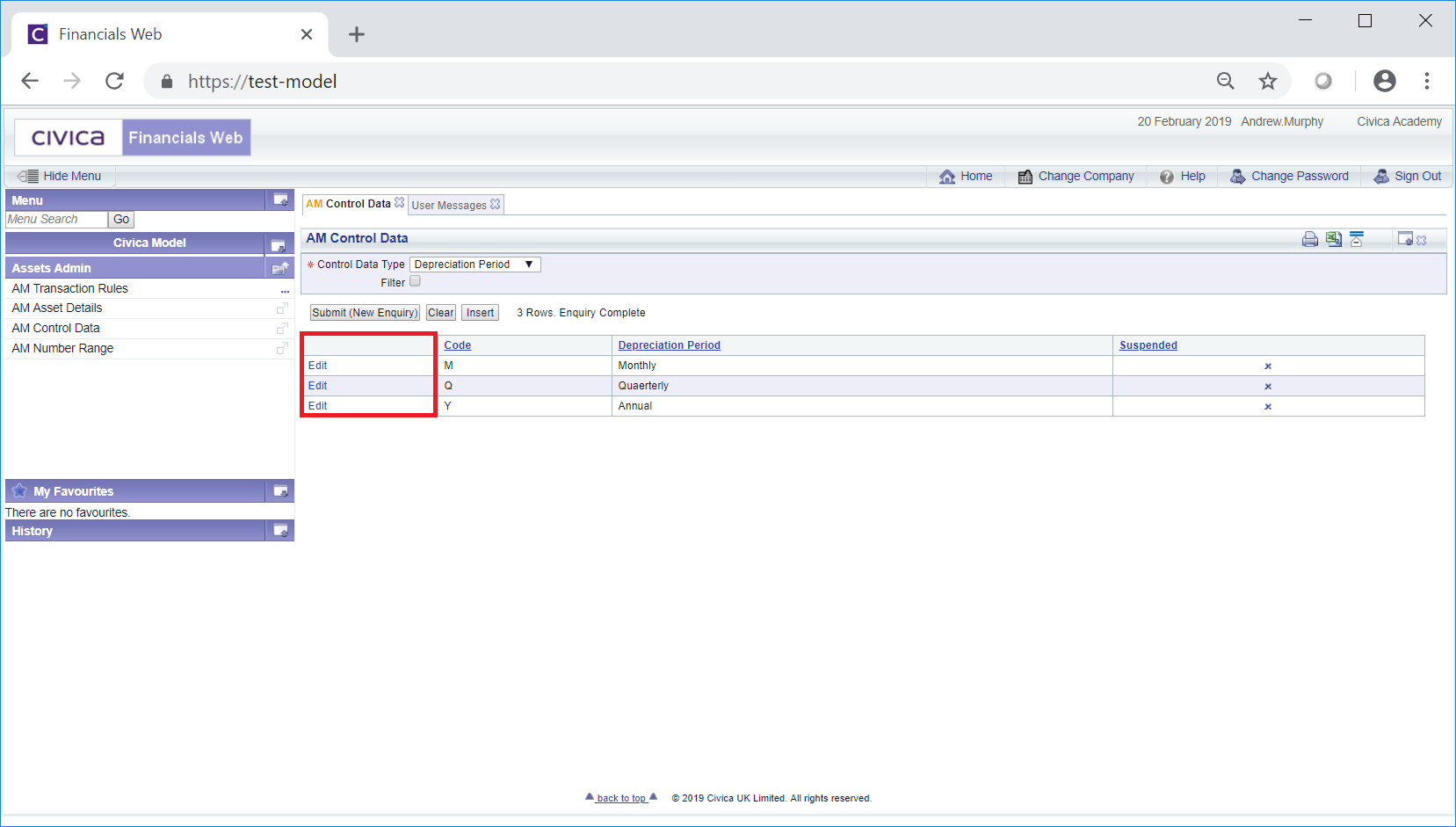The width and height of the screenshot is (1456, 827).
Task: Close the User Messages tab
Action: pos(496,204)
